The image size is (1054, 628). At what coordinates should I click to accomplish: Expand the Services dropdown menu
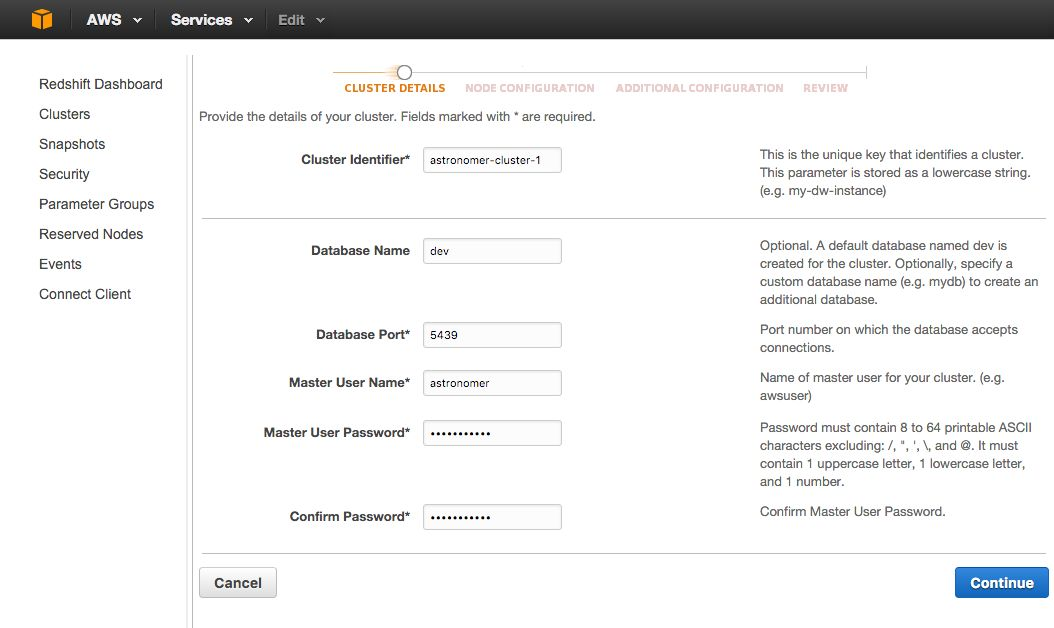[210, 20]
